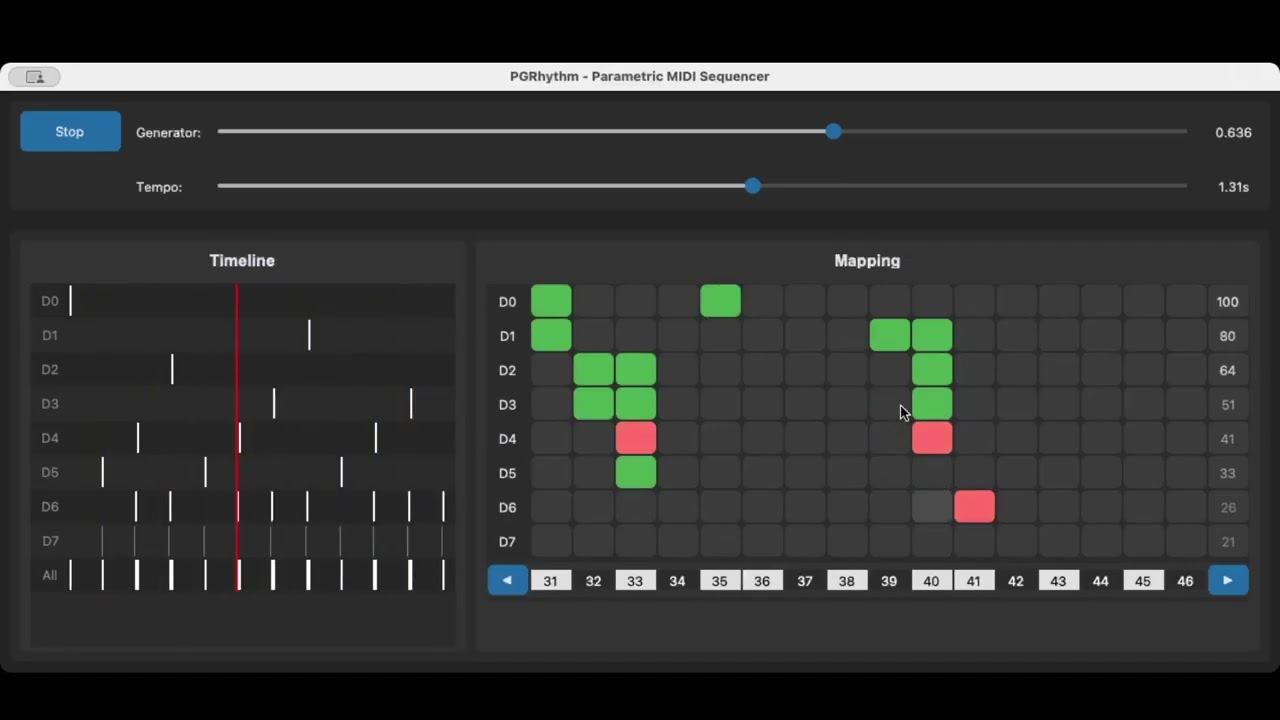The height and width of the screenshot is (720, 1280).
Task: Toggle green cell at D3 column 33
Action: [x=636, y=404]
